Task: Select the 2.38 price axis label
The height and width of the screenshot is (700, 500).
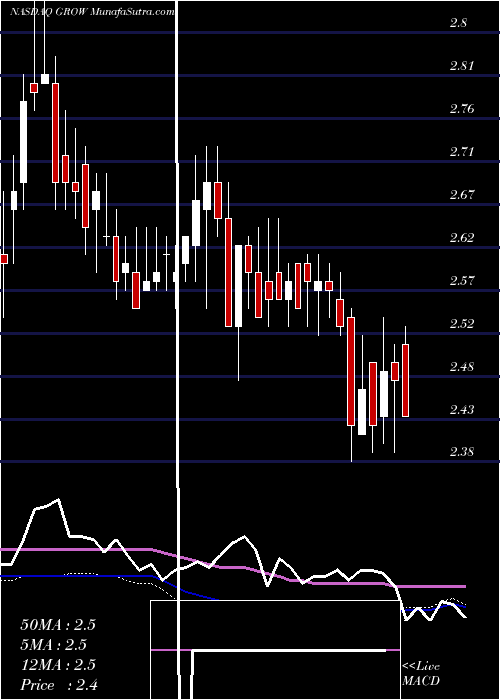Action: coord(461,452)
